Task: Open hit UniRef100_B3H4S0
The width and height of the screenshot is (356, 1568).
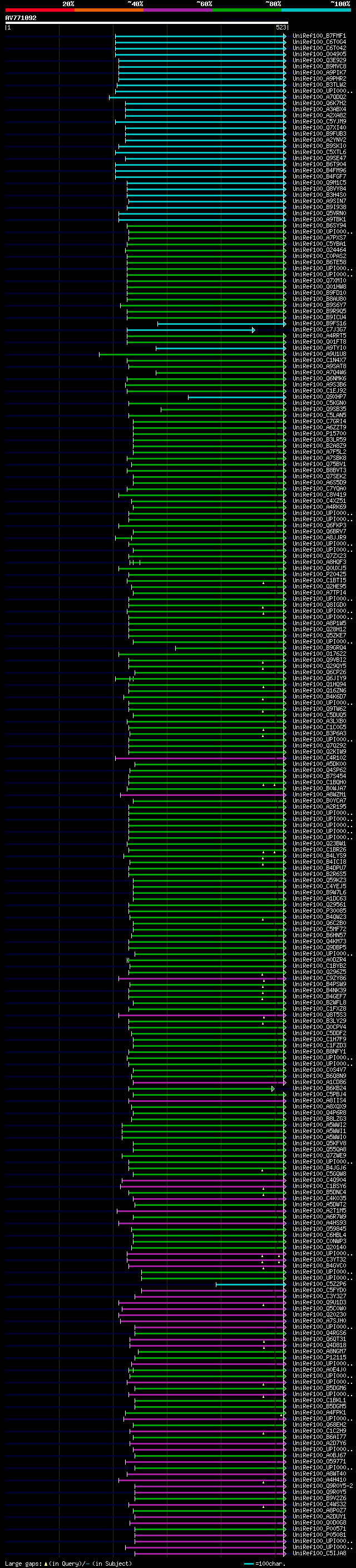Action: tap(319, 195)
